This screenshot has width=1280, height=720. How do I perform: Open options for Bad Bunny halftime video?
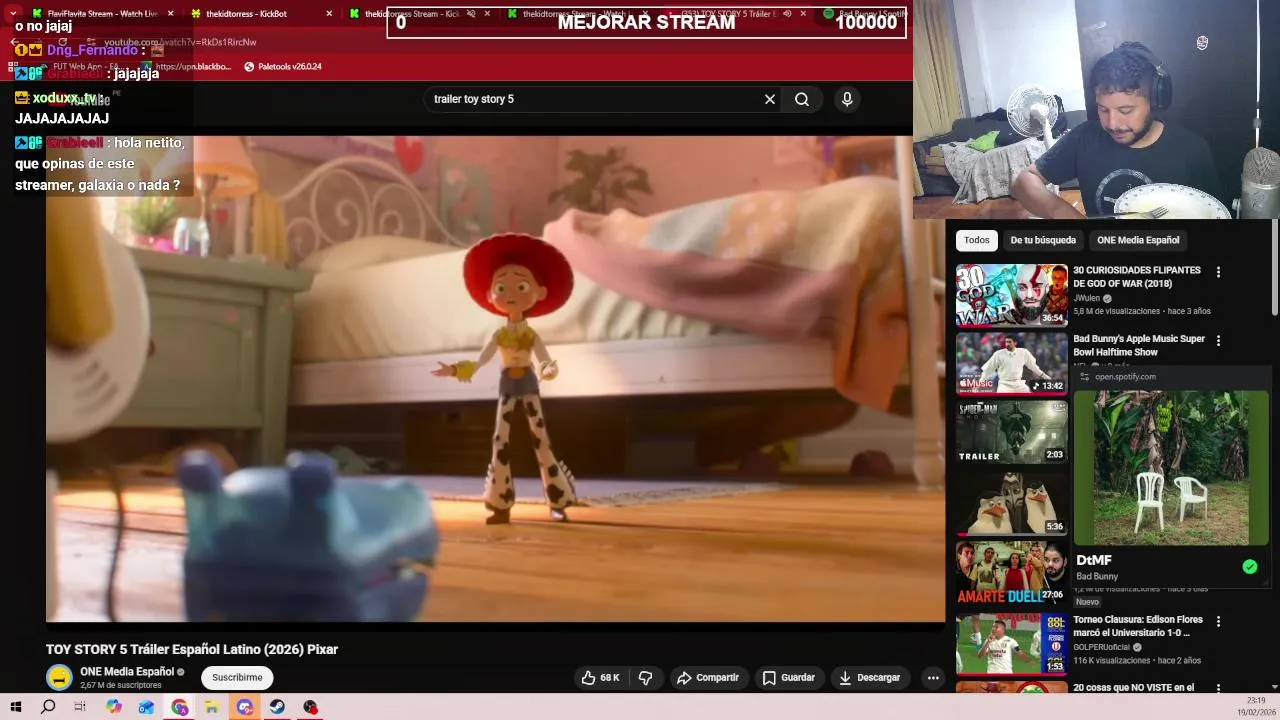pyautogui.click(x=1218, y=341)
